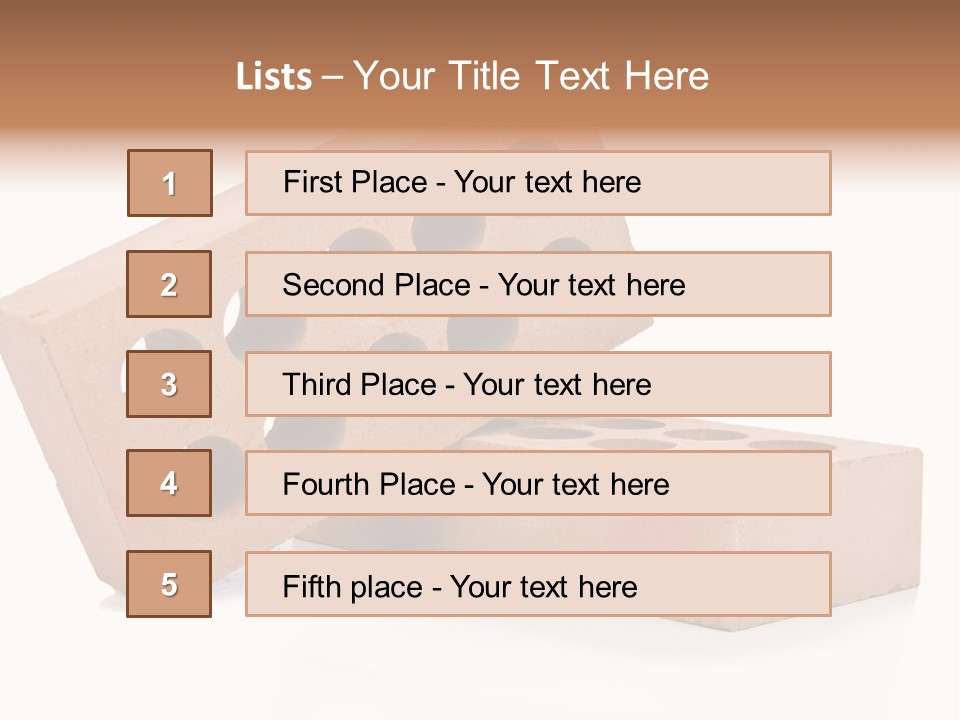
Task: Click the word "Fourth" in list
Action: tap(326, 485)
